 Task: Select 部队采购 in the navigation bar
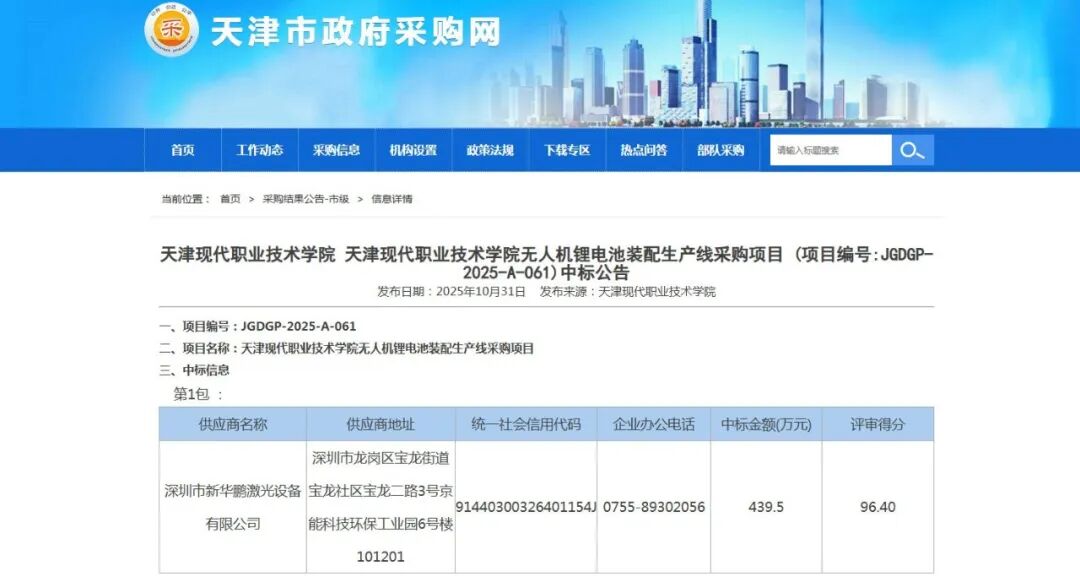tap(721, 150)
